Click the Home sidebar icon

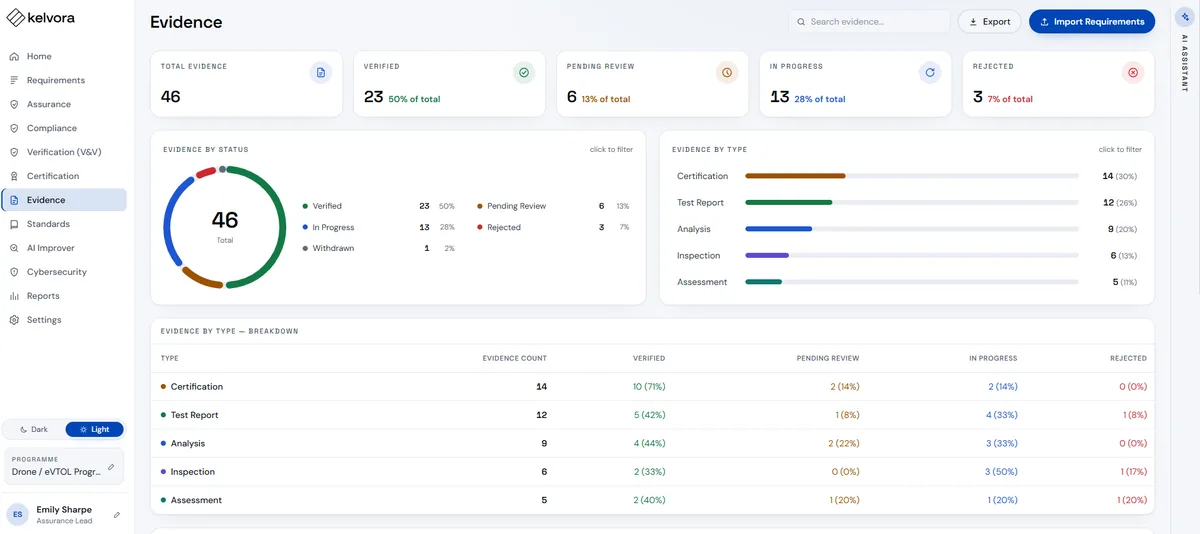coord(14,56)
